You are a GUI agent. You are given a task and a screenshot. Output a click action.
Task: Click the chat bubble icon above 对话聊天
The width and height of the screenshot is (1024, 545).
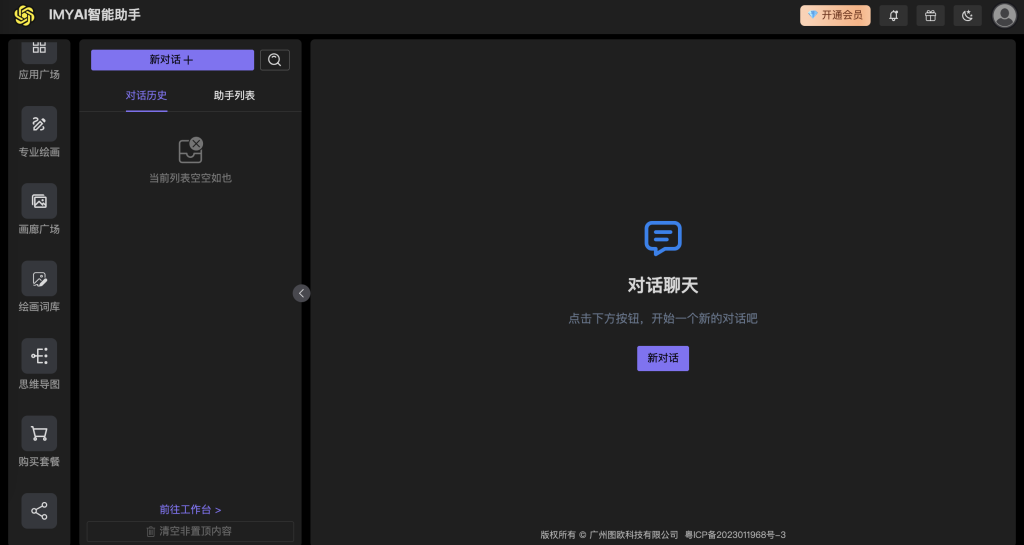[x=663, y=238]
